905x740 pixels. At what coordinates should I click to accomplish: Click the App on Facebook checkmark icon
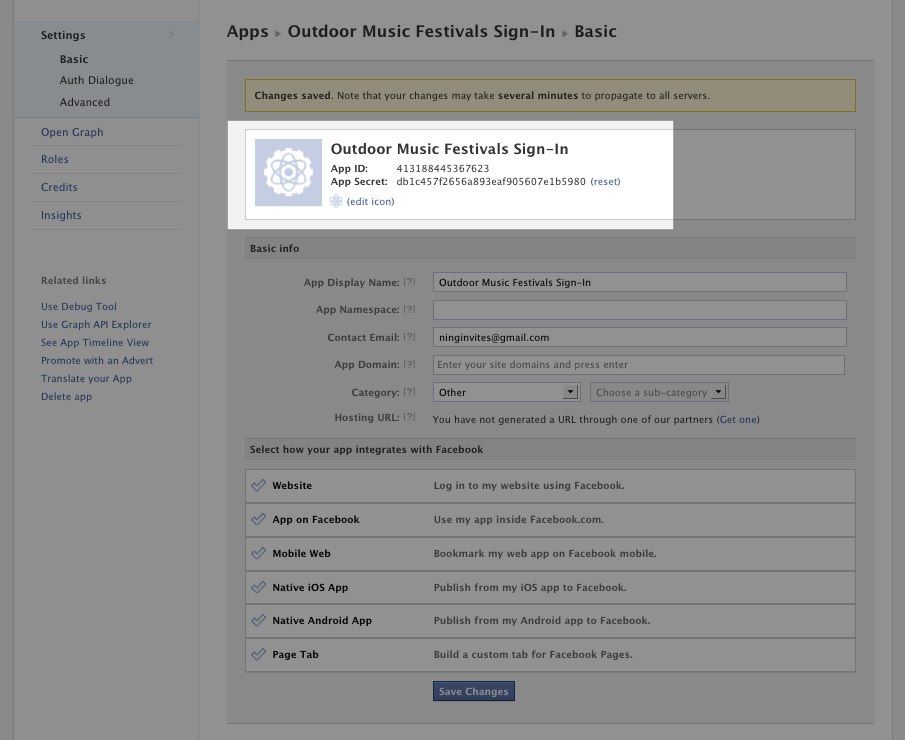(259, 520)
